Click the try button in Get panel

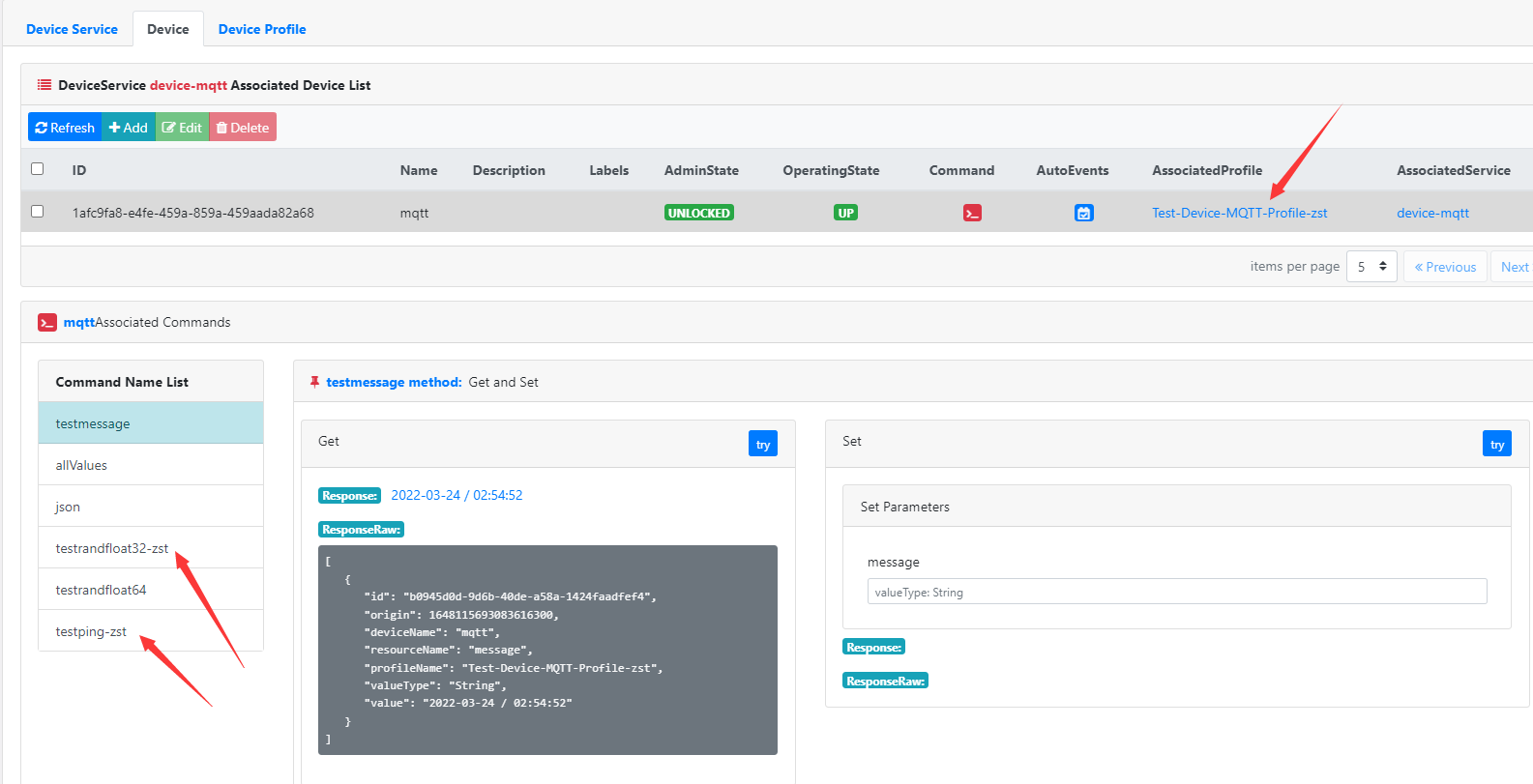click(763, 444)
